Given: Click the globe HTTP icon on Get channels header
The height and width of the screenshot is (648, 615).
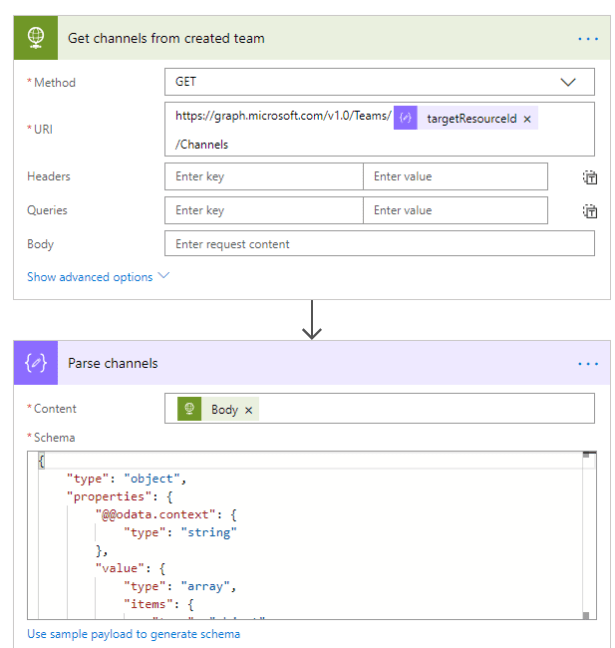Looking at the screenshot, I should tap(36, 38).
